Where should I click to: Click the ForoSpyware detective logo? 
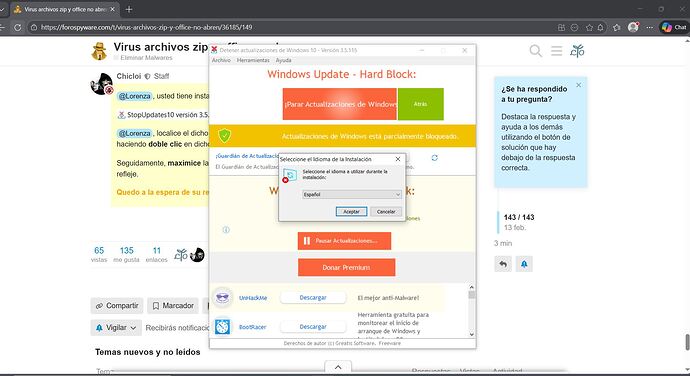tap(99, 52)
